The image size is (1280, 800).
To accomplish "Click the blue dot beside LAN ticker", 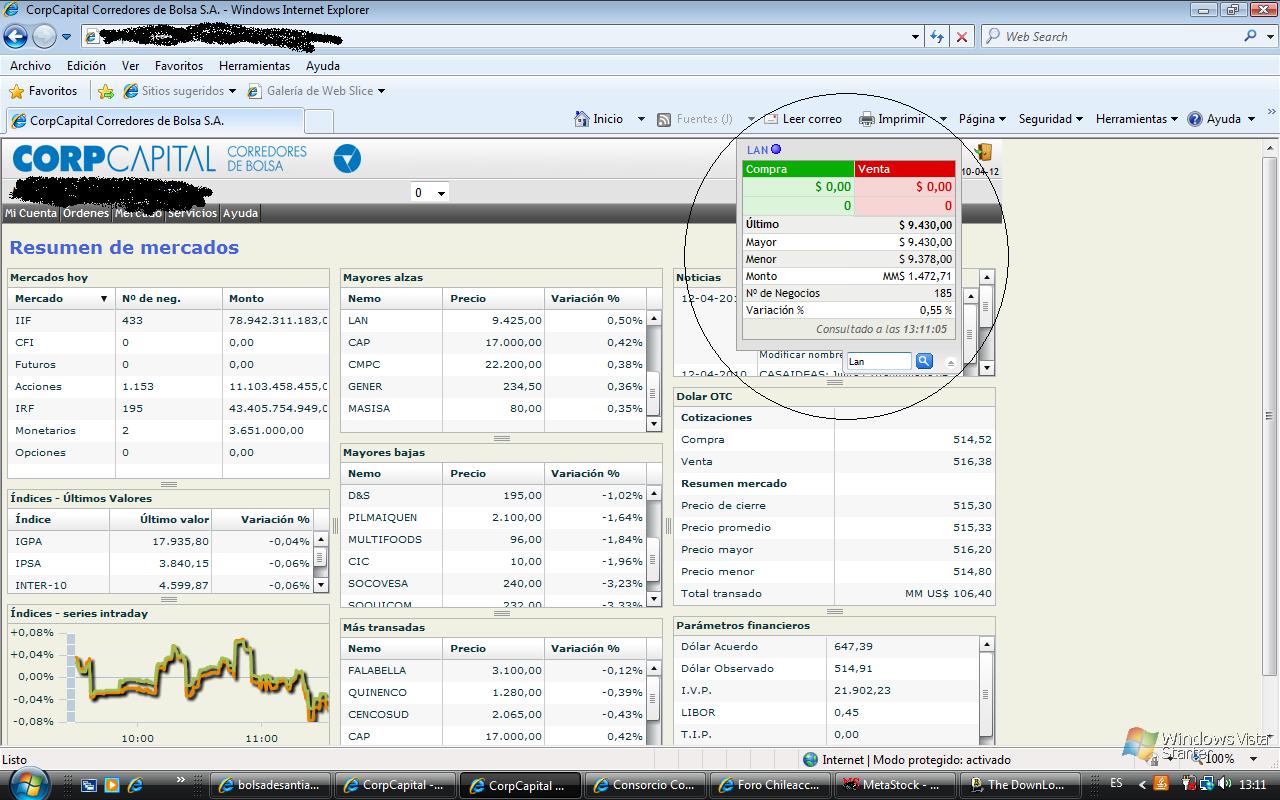I will (x=776, y=150).
